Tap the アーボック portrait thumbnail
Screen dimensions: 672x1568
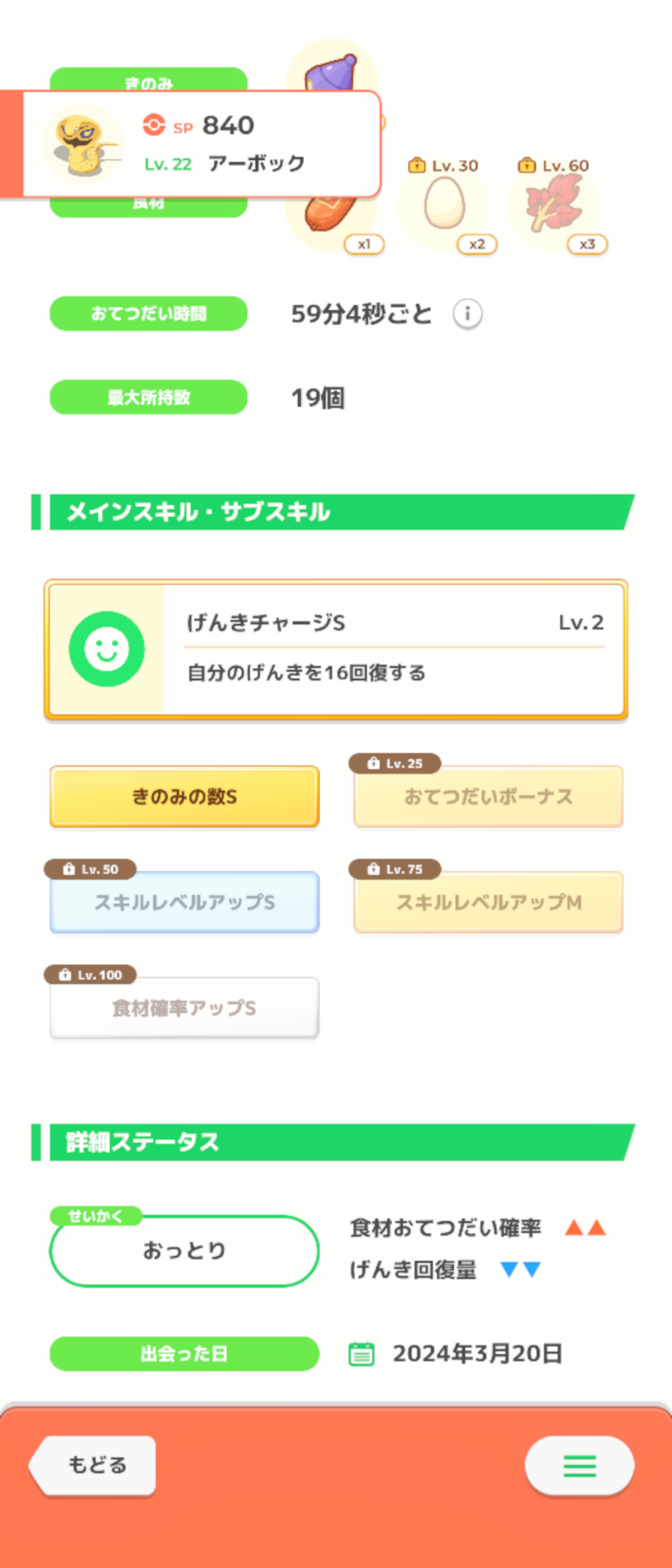point(83,144)
